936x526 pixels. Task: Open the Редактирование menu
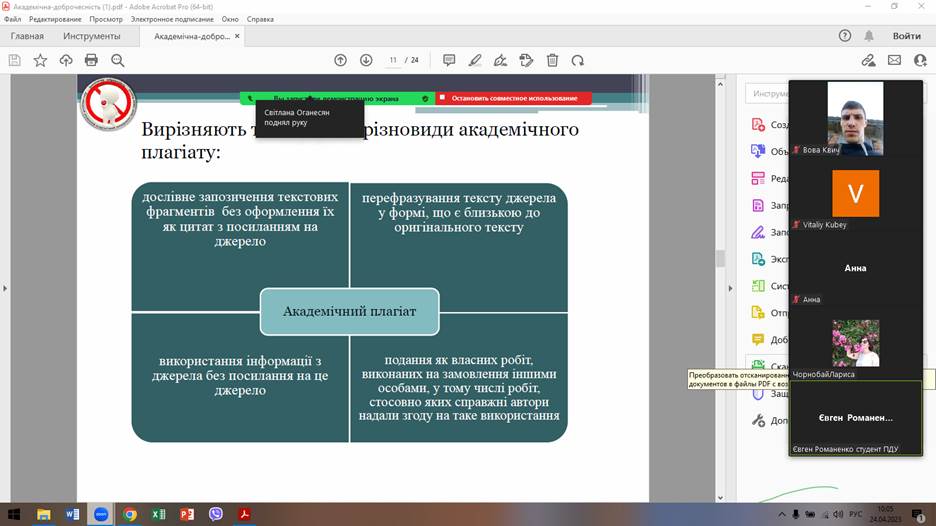pyautogui.click(x=56, y=19)
